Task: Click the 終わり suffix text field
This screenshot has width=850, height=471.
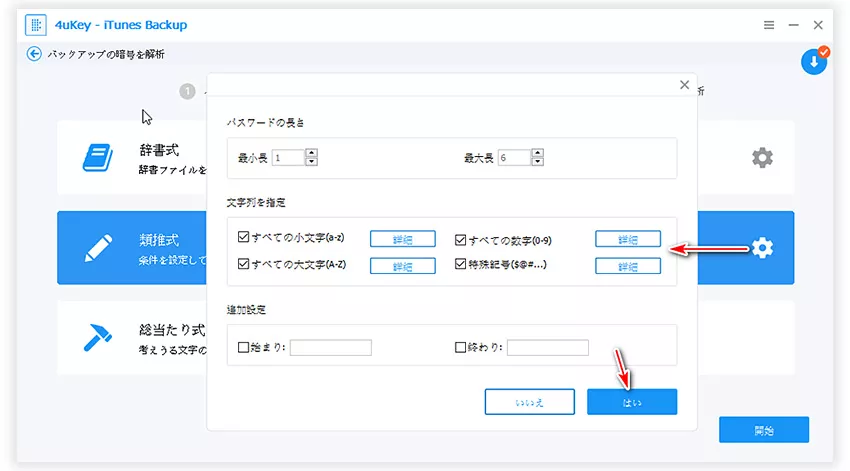Action: coord(547,348)
